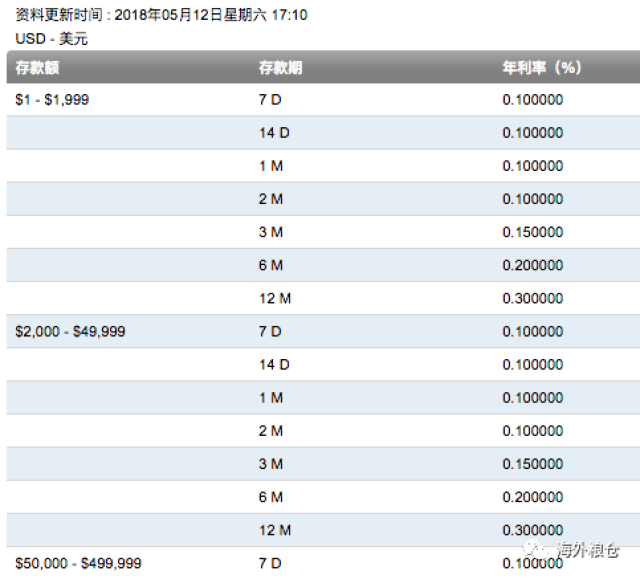
Task: Select 1 M term in the $1 - $1,999 tier
Action: (271, 166)
